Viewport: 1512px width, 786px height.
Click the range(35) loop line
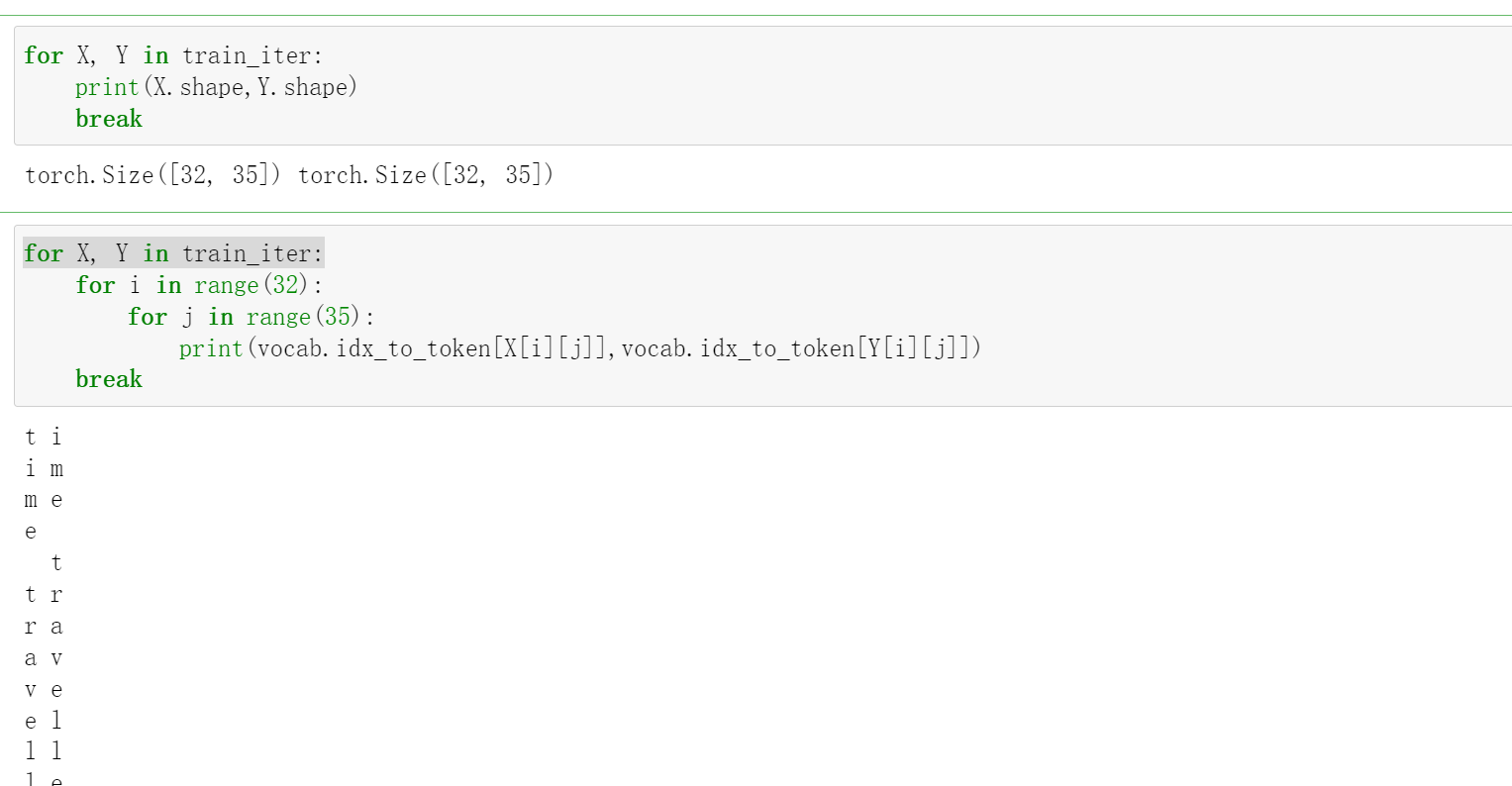[x=251, y=317]
